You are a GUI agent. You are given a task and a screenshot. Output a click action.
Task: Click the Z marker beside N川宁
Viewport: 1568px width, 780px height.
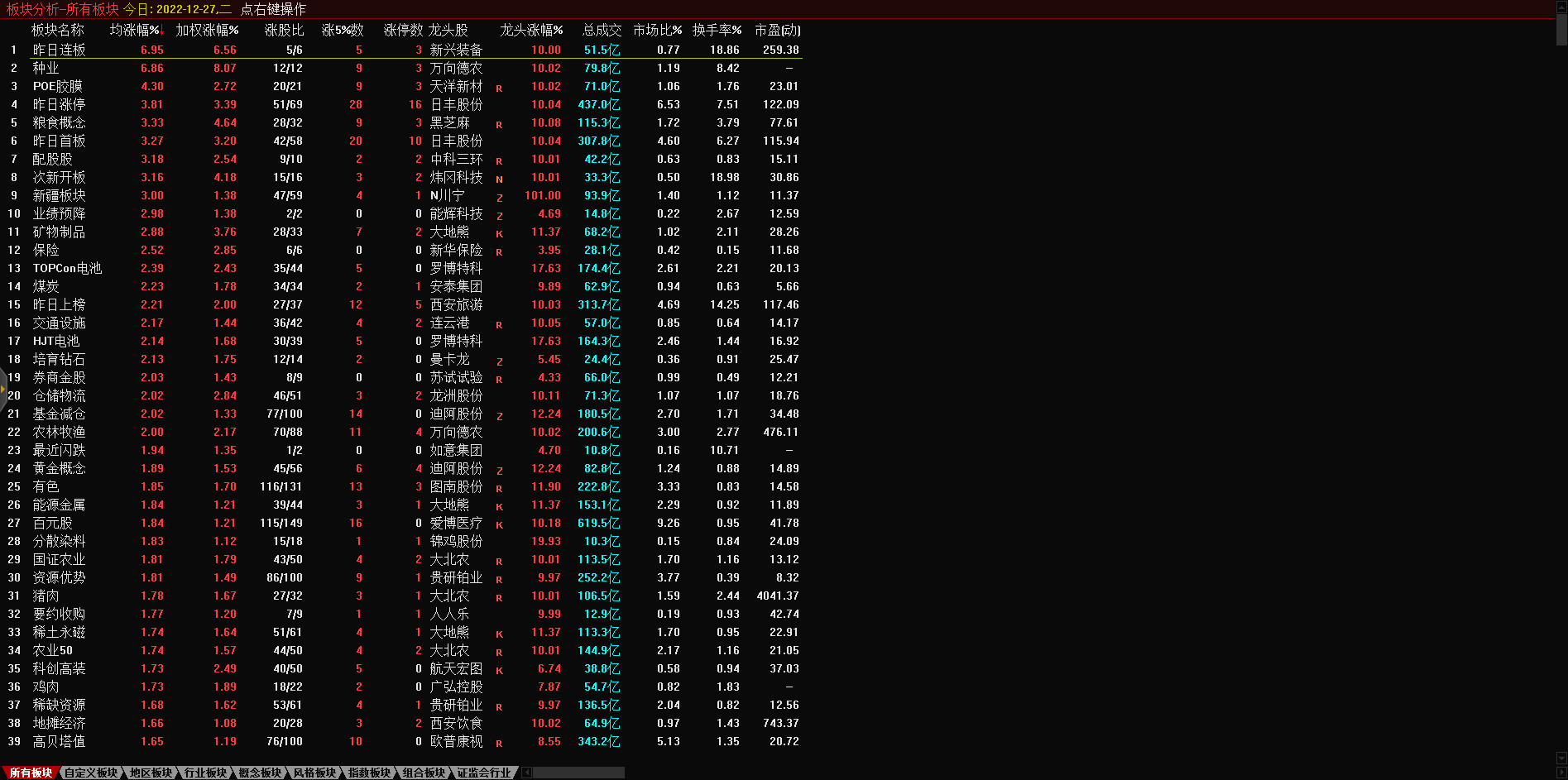499,198
